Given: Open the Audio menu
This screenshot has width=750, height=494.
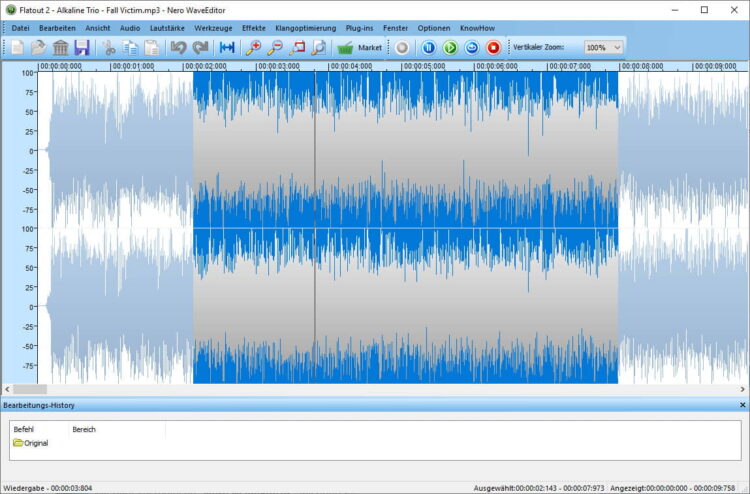Looking at the screenshot, I should tap(130, 28).
